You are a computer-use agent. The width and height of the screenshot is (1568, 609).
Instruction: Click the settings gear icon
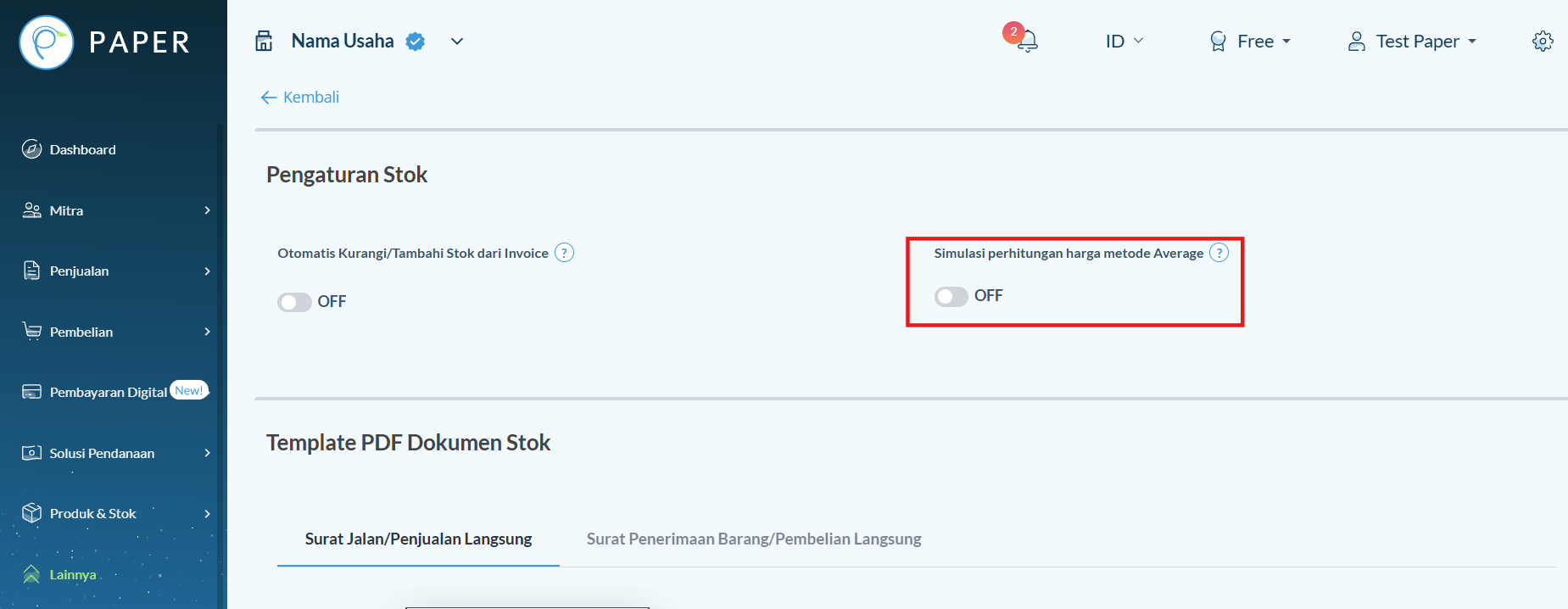pos(1543,41)
